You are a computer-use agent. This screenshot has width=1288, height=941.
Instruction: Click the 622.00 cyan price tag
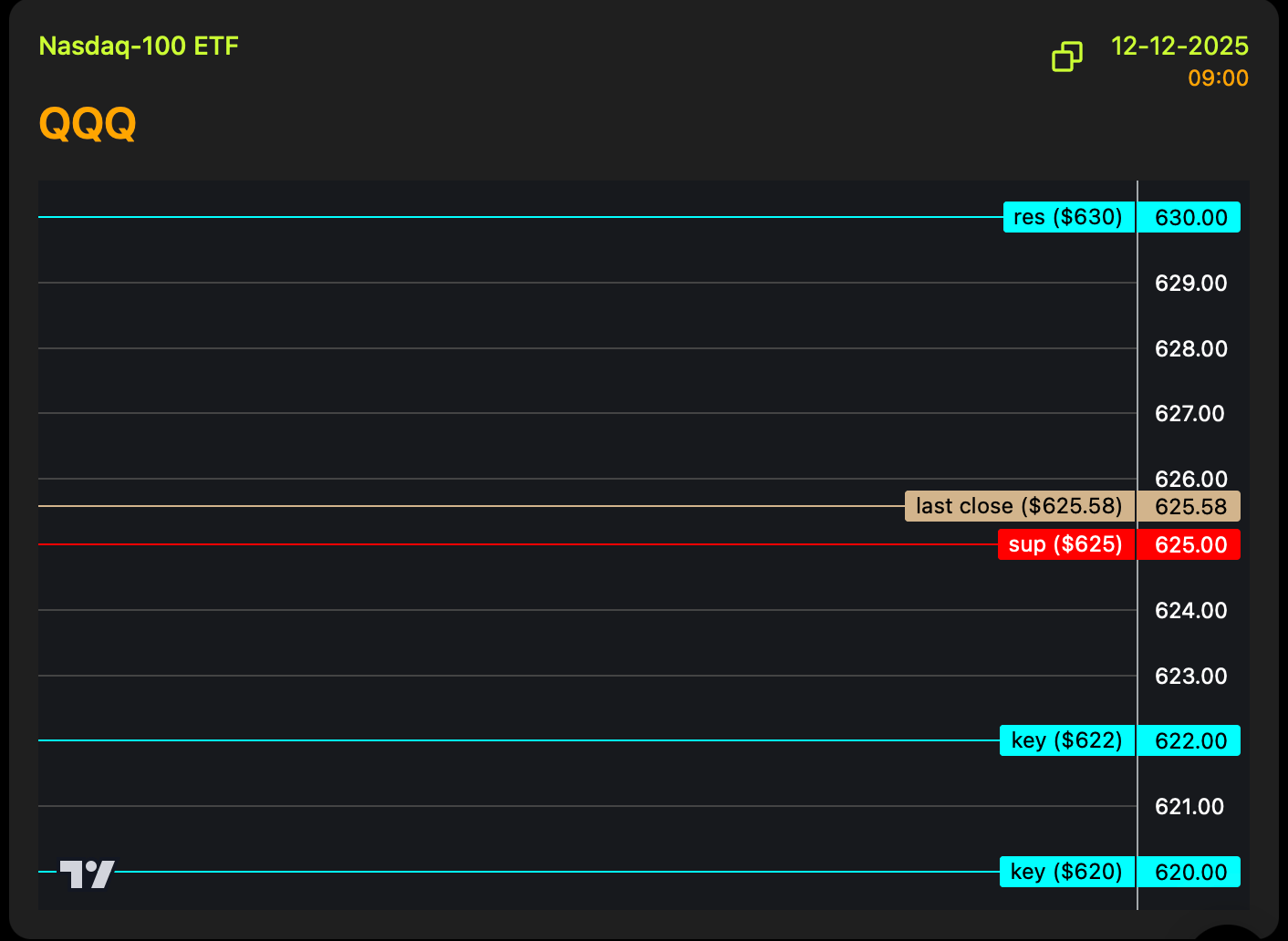click(x=1190, y=741)
